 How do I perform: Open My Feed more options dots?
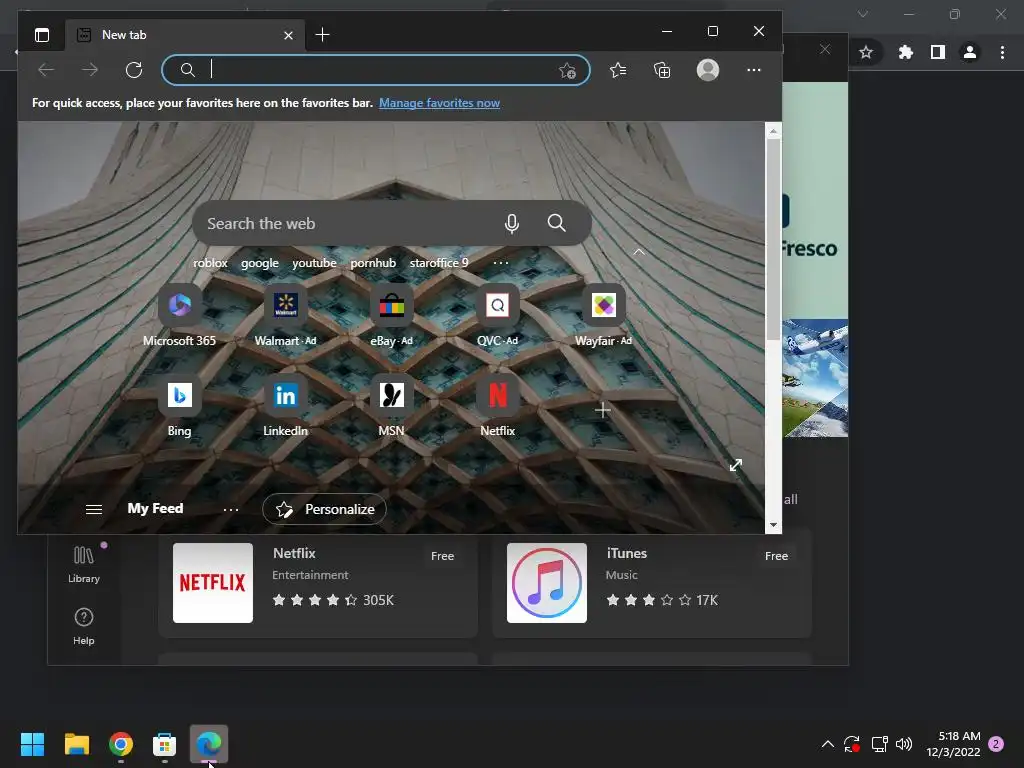(231, 509)
